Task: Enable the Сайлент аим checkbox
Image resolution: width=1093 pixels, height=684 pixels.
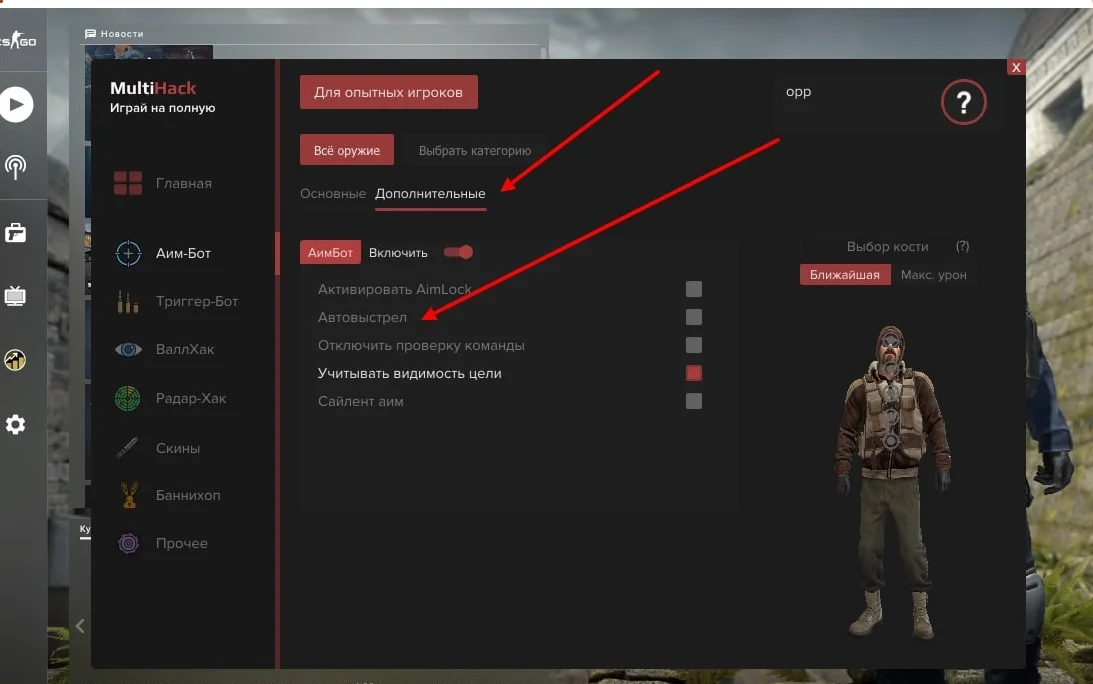Action: coord(694,401)
